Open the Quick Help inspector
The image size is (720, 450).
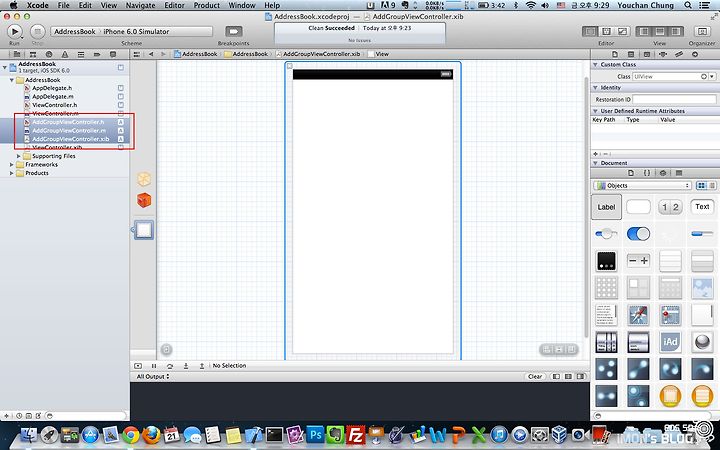coord(631,54)
